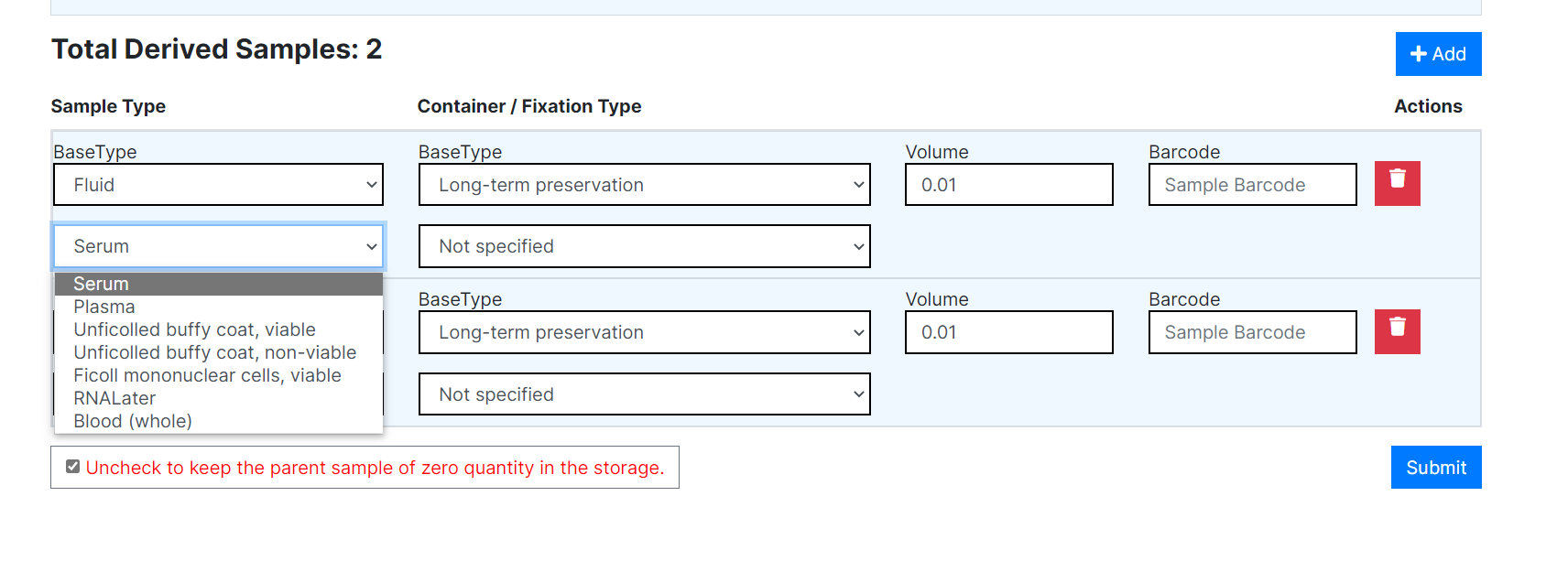1568x561 pixels.
Task: Click the first Sample Barcode field
Action: pos(1252,184)
